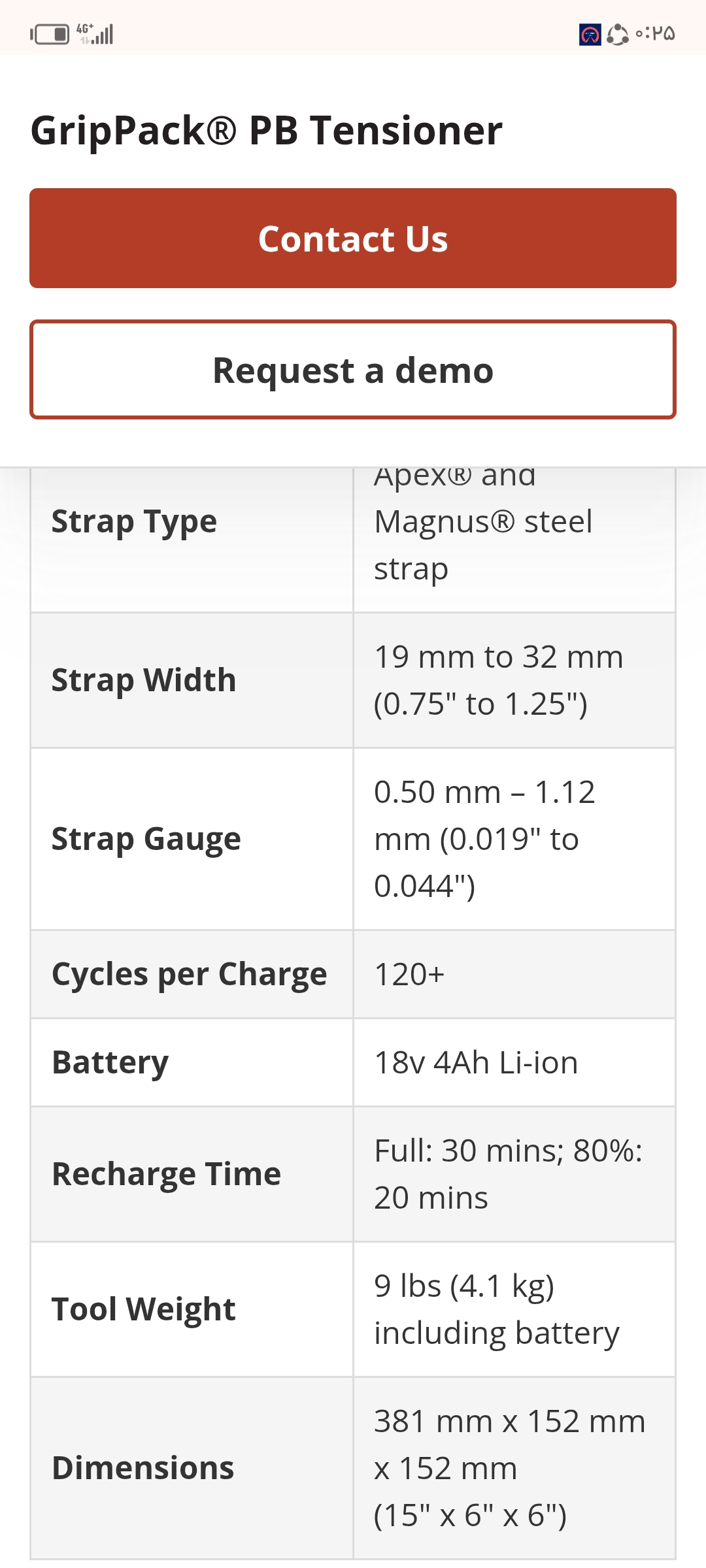
Task: Tap the circular sharing notification icon
Action: coord(617,34)
